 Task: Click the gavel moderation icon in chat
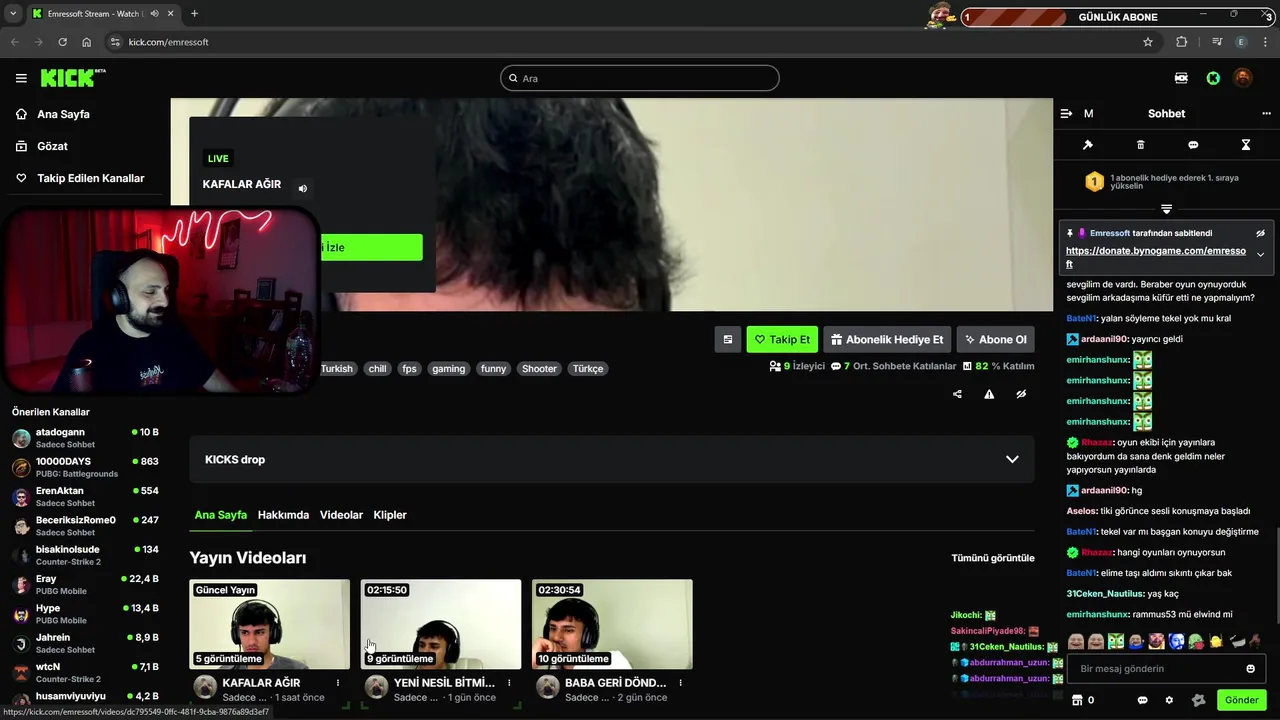(x=1088, y=145)
